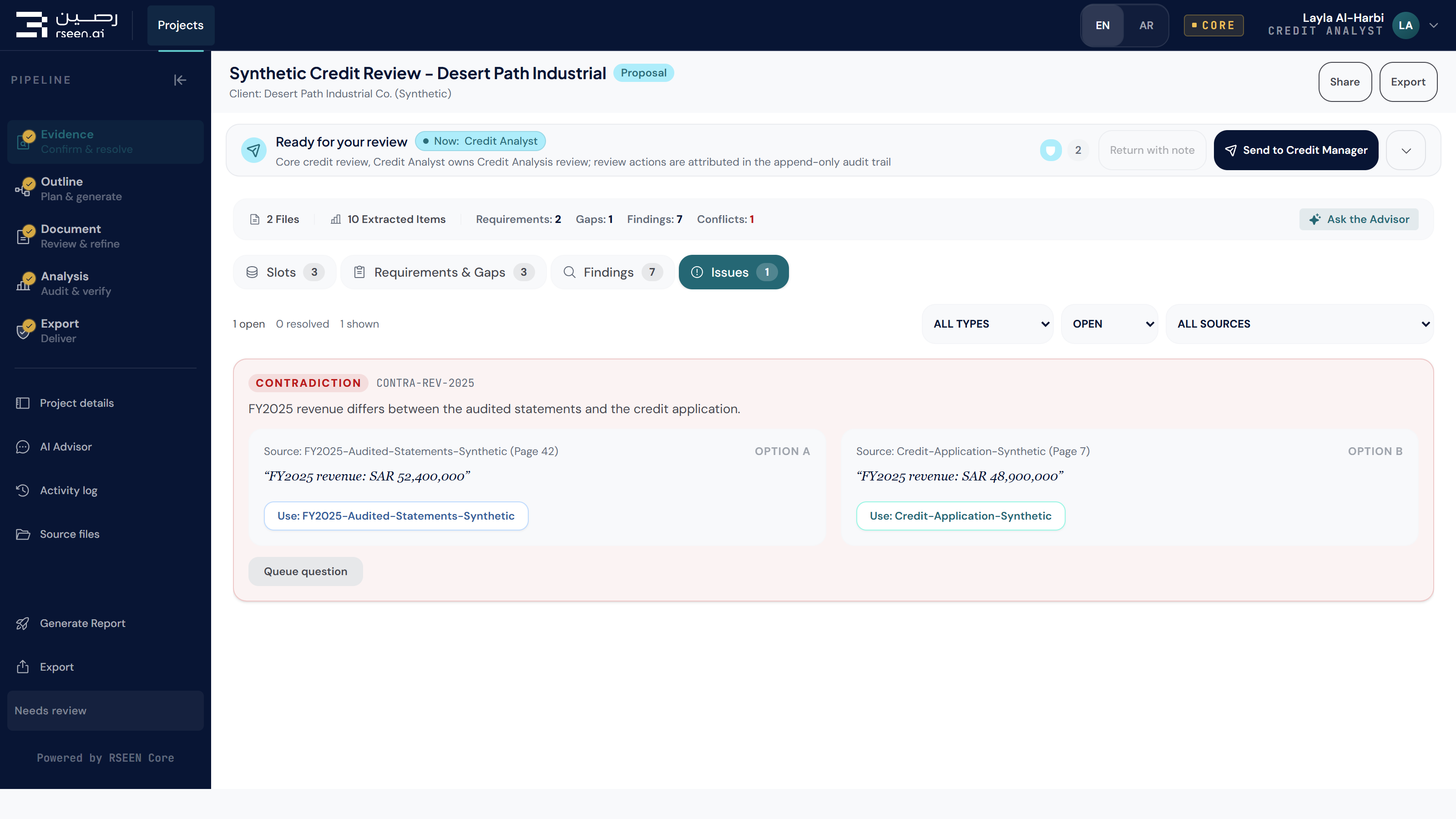Click the Generate Report rocket icon
This screenshot has height=819, width=1456.
pyautogui.click(x=23, y=623)
